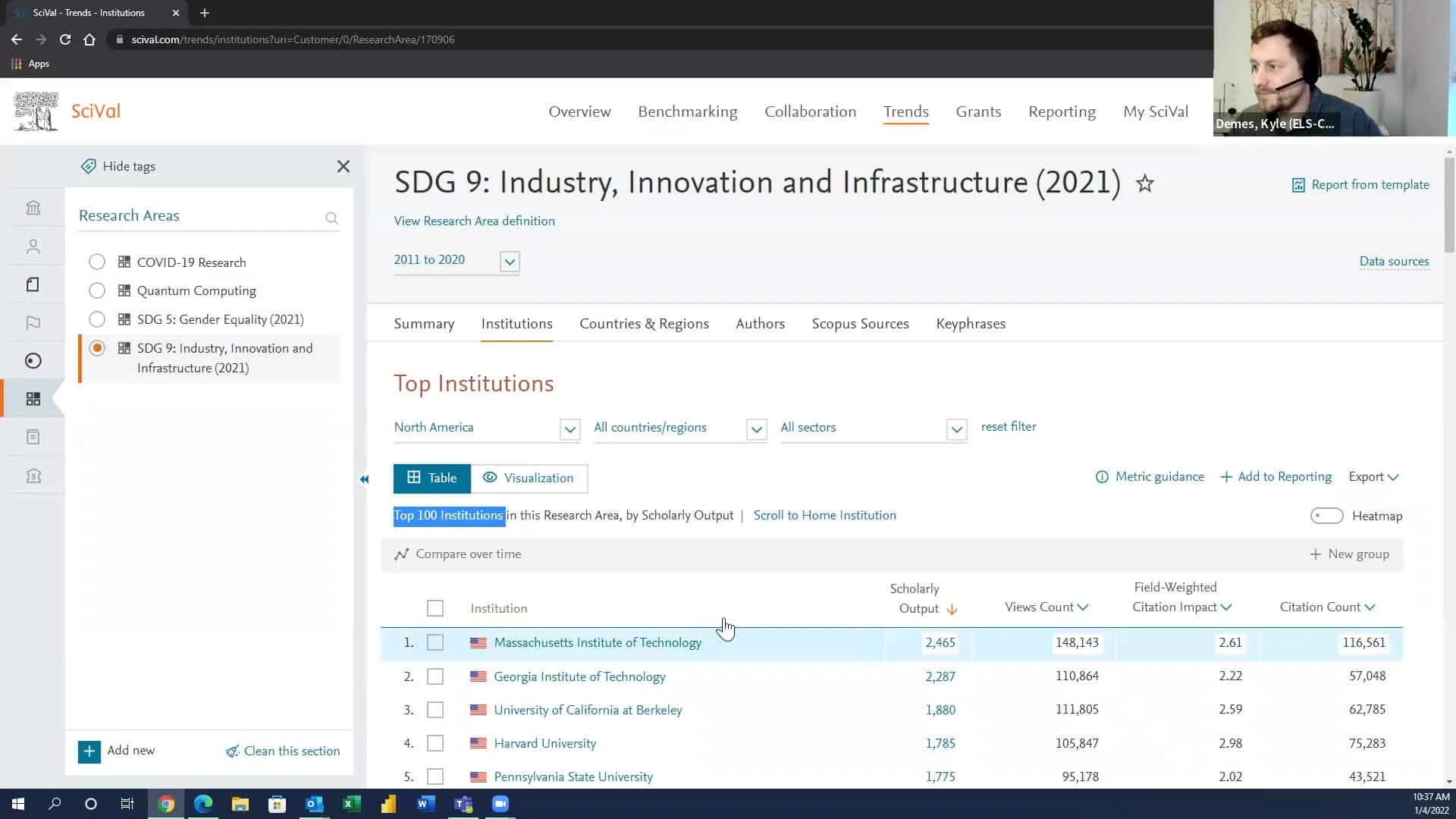Open the Benchmarking menu item
The height and width of the screenshot is (819, 1456).
(687, 111)
